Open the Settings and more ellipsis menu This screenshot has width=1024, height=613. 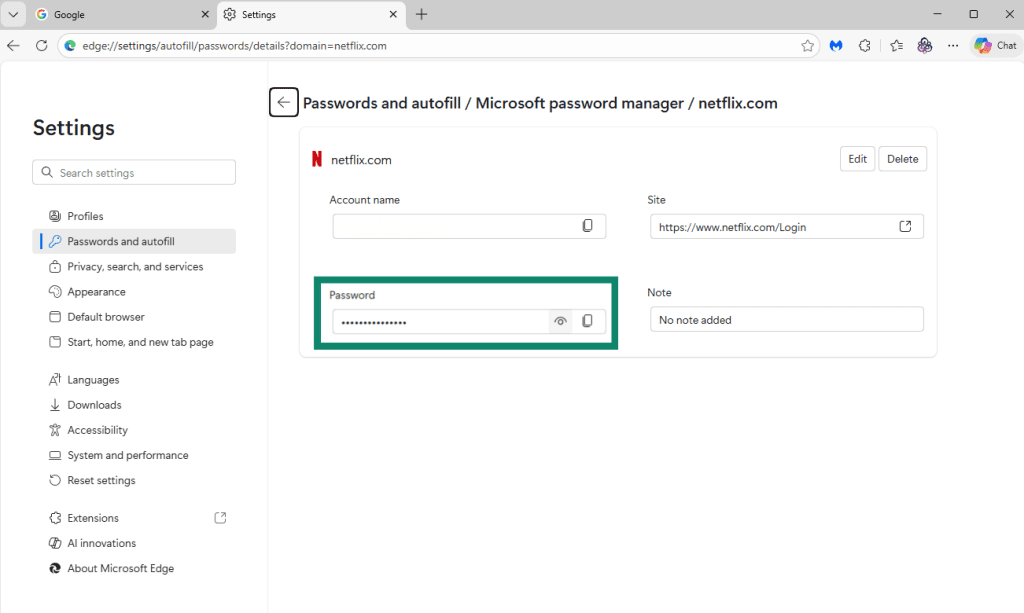pyautogui.click(x=953, y=46)
